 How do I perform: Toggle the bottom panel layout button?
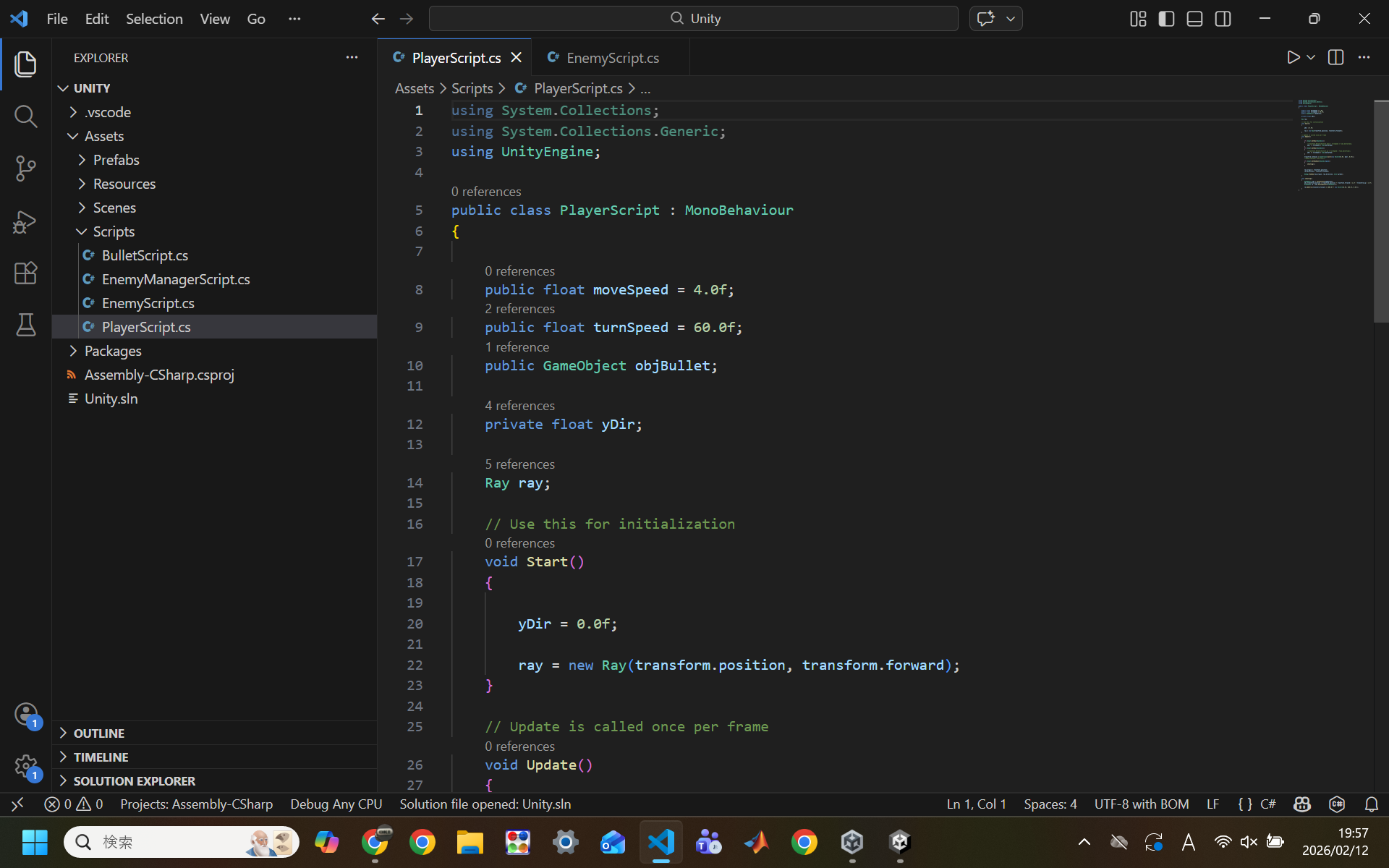[1194, 19]
